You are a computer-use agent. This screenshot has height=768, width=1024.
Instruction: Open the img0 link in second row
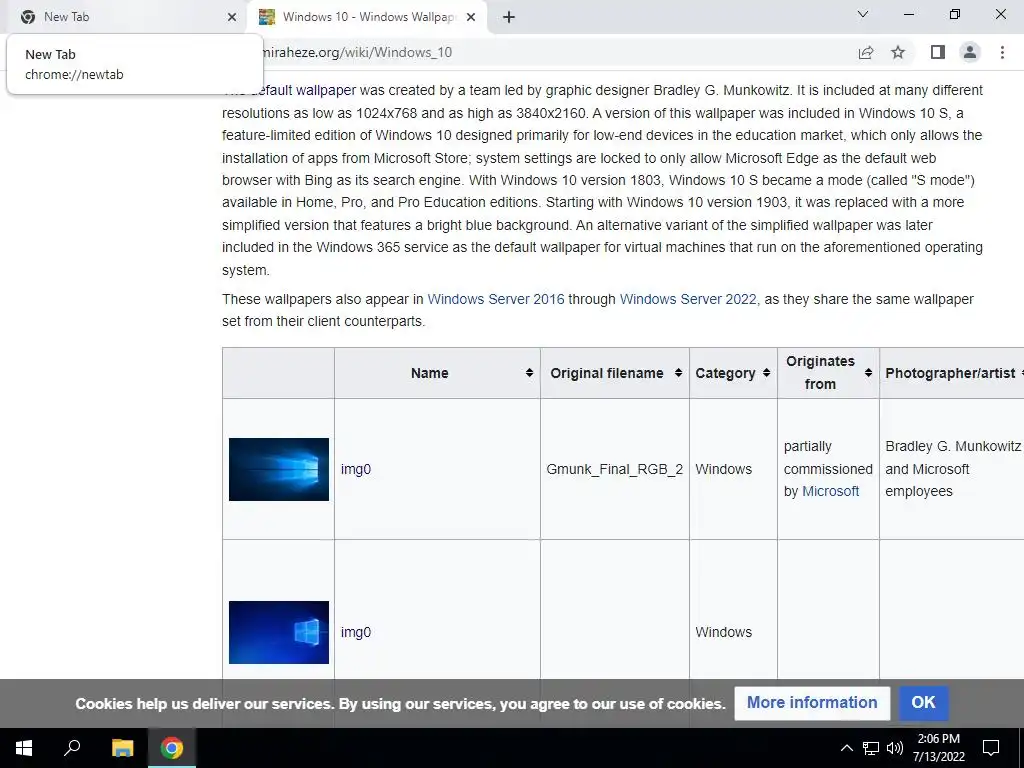(x=356, y=632)
